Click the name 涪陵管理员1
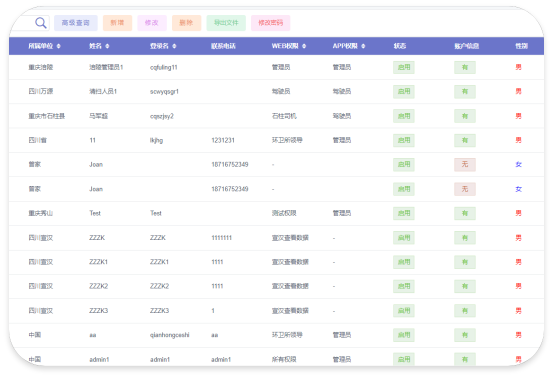 pyautogui.click(x=106, y=67)
